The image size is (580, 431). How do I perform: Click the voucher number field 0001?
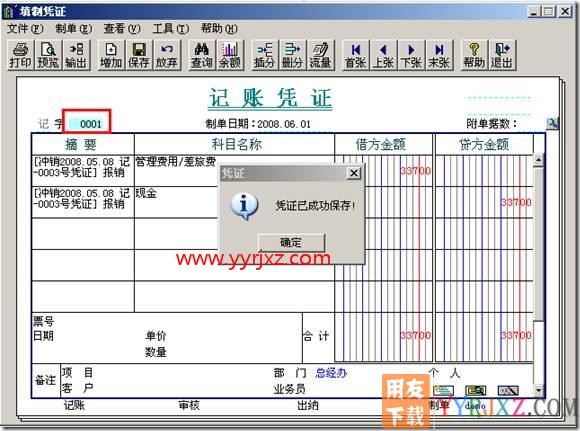pos(88,124)
